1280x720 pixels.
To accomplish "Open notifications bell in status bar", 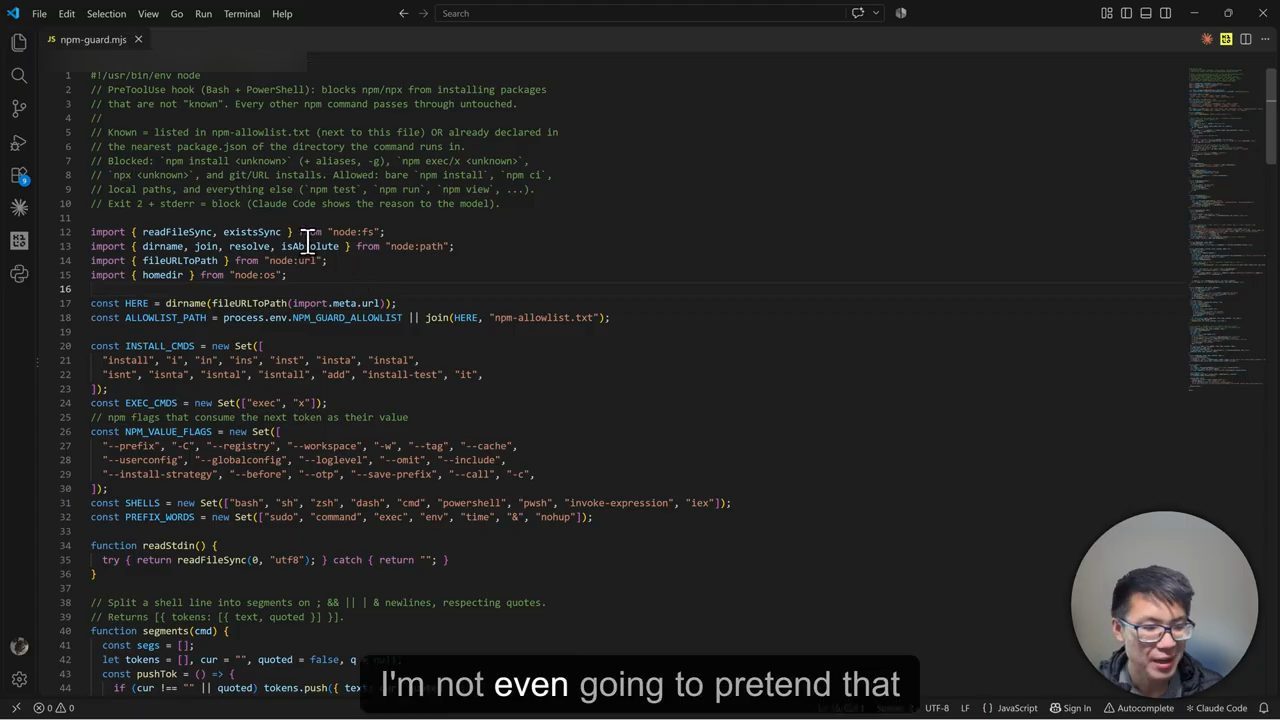I will tap(1264, 708).
